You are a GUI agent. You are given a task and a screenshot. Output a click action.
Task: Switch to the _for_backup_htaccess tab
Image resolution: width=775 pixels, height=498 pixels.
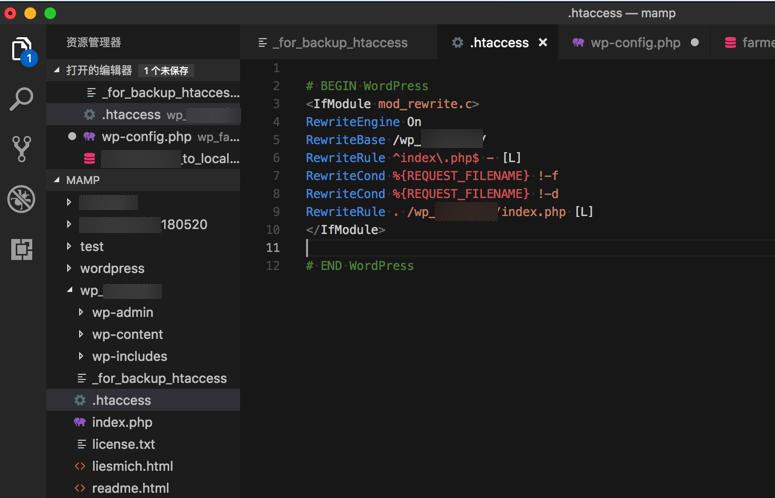[333, 43]
